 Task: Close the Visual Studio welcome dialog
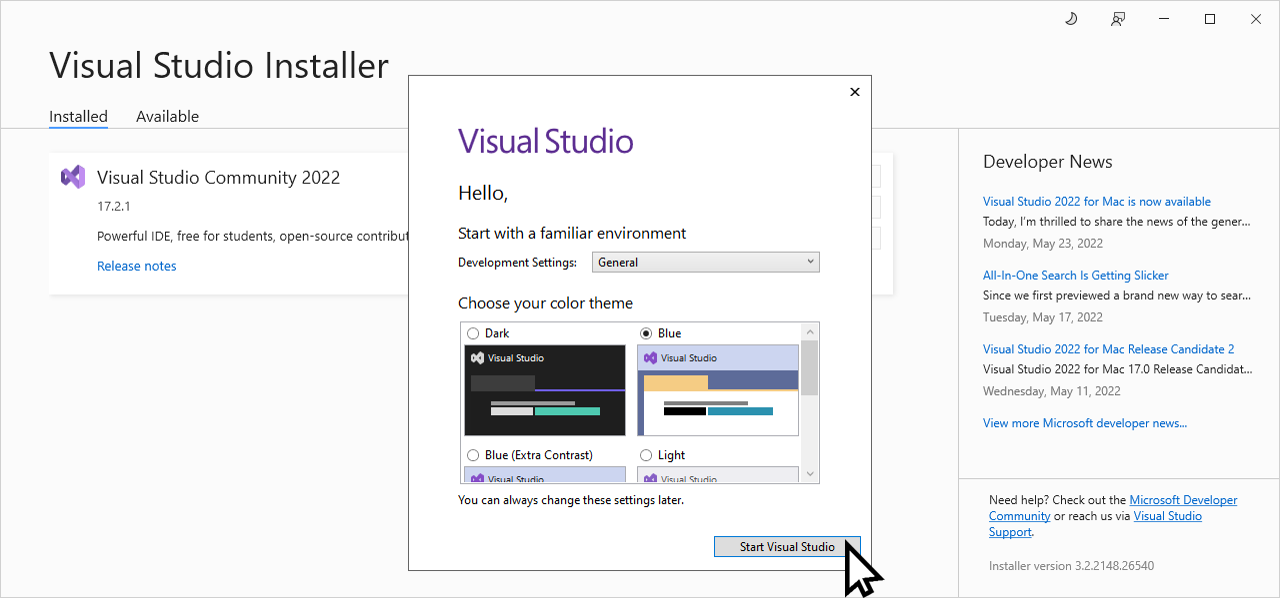pyautogui.click(x=854, y=92)
